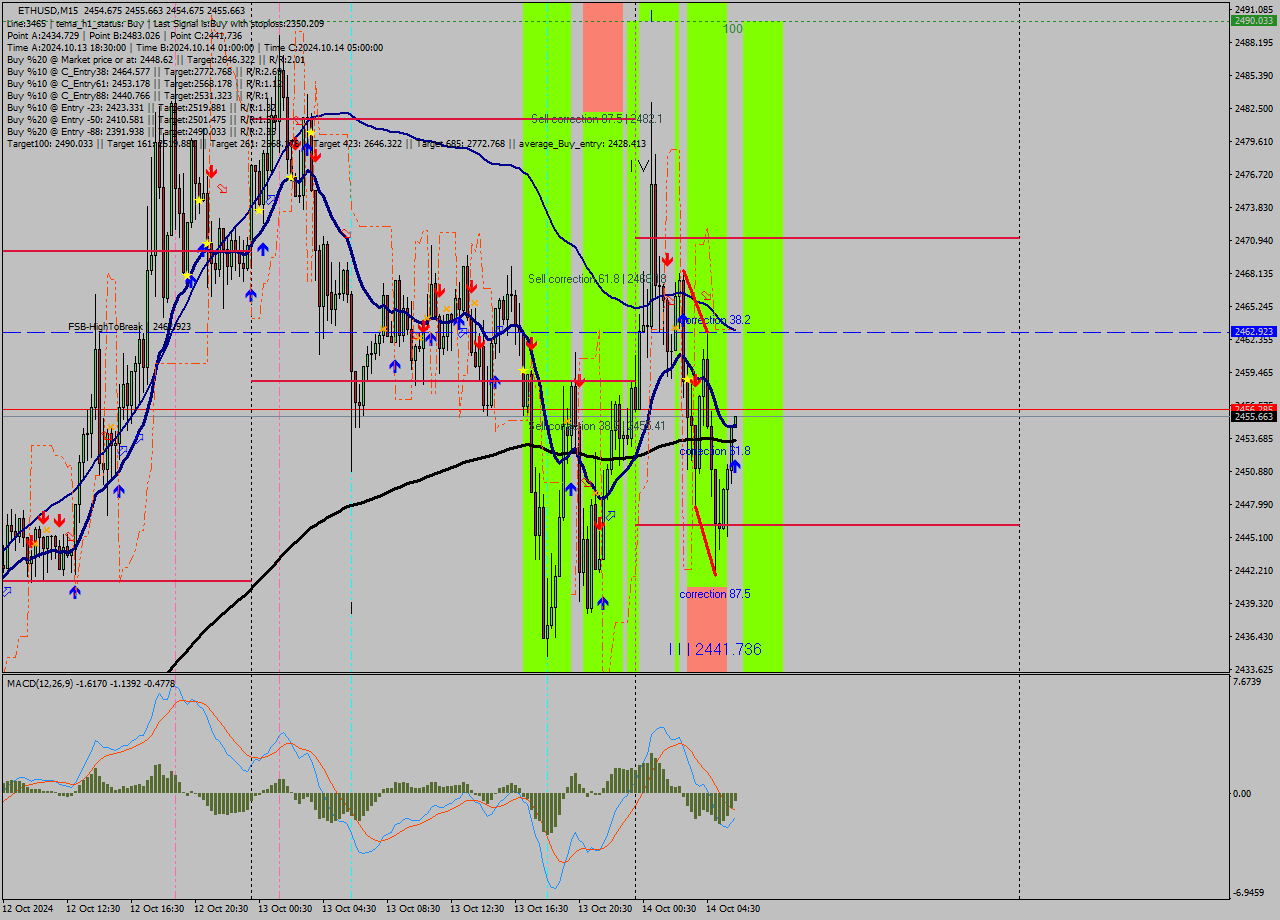Click the 2468.135 price axis value

point(1256,274)
